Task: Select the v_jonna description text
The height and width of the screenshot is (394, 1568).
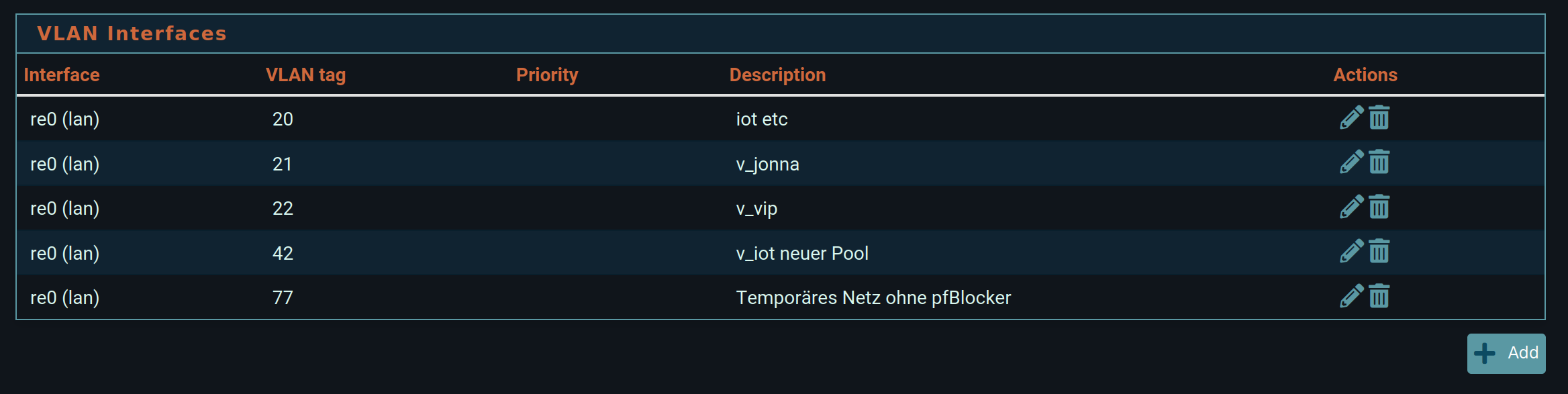Action: tap(767, 164)
